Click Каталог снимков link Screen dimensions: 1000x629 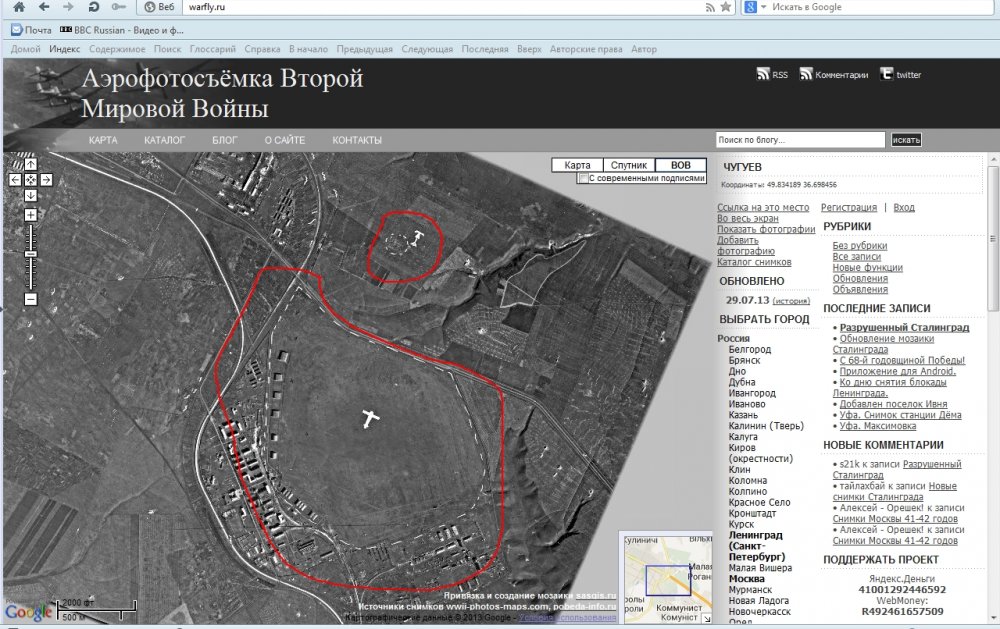click(x=754, y=262)
